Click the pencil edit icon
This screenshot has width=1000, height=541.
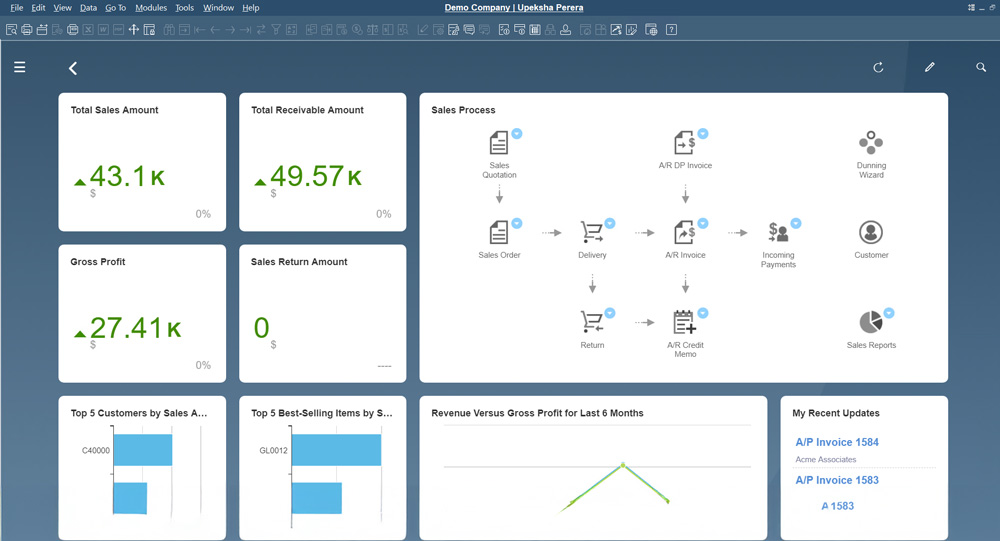click(929, 68)
